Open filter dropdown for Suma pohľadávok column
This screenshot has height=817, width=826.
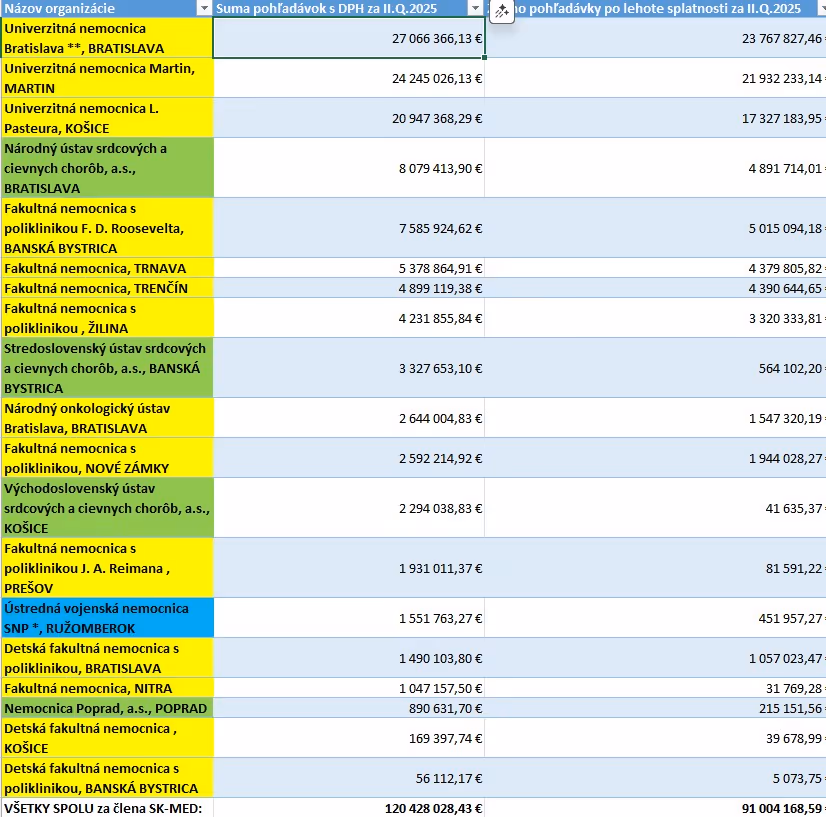point(475,8)
